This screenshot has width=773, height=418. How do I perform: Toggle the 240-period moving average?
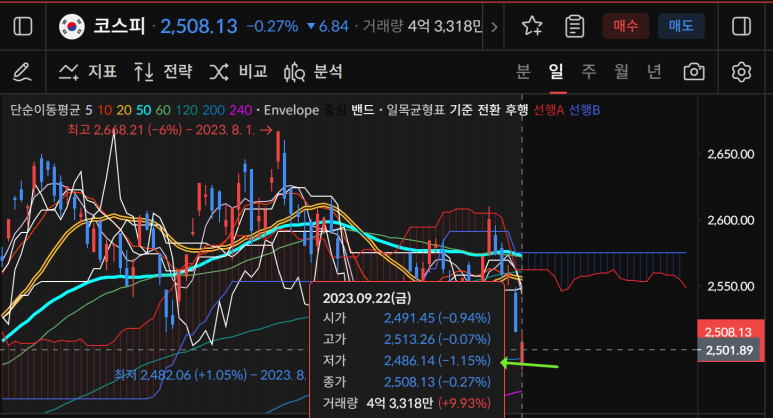click(x=241, y=110)
